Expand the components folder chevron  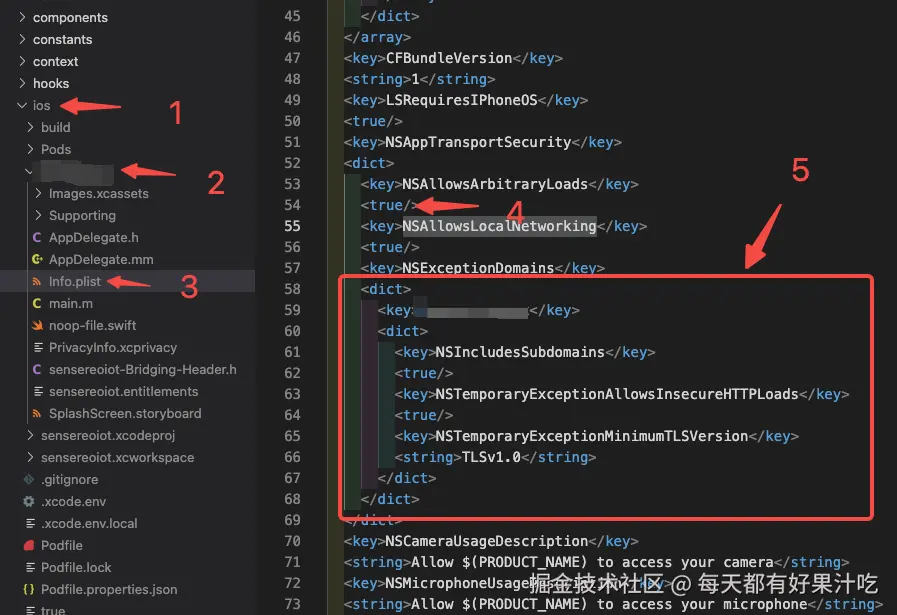(x=22, y=17)
